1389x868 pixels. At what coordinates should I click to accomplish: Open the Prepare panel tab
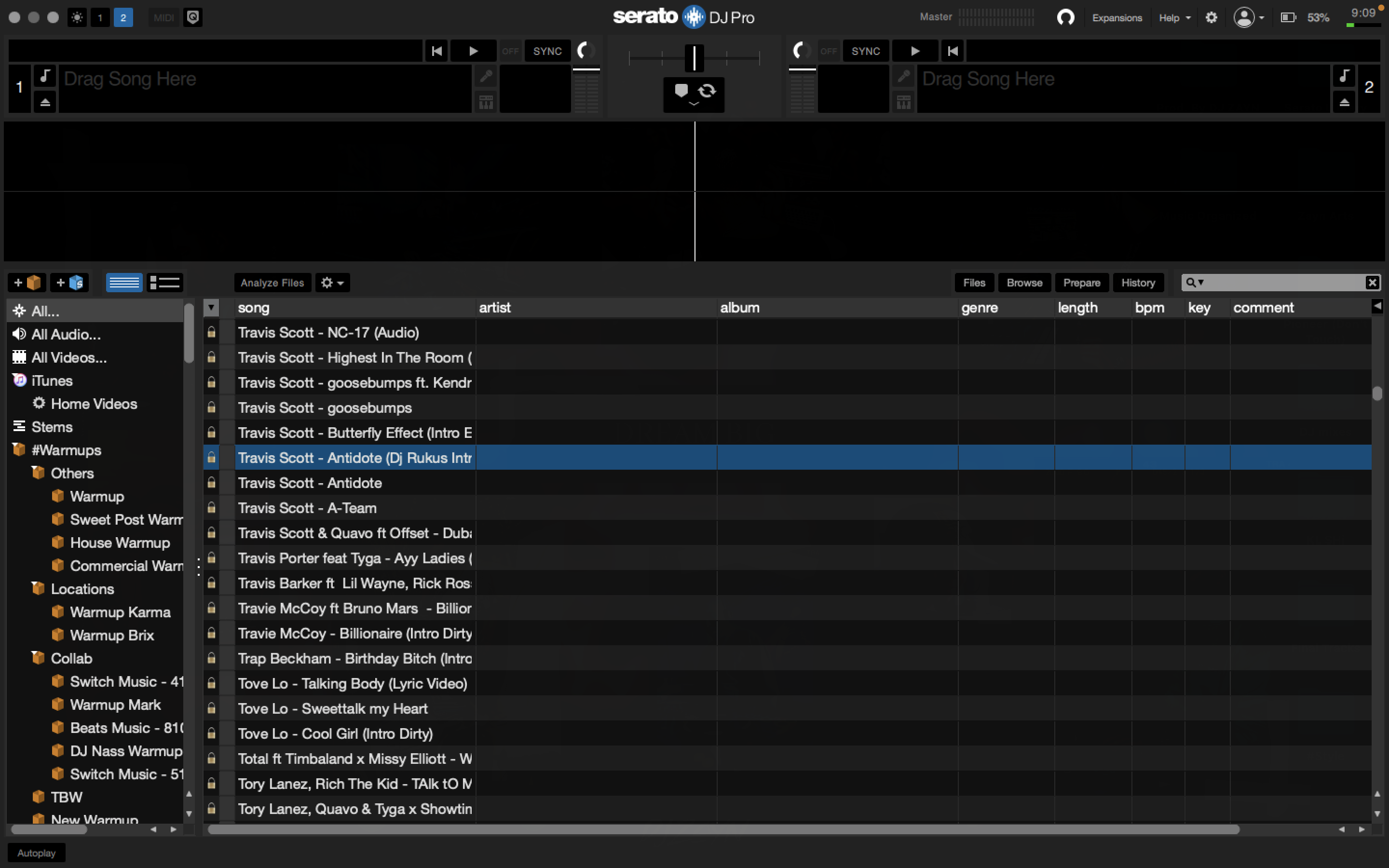click(1081, 283)
